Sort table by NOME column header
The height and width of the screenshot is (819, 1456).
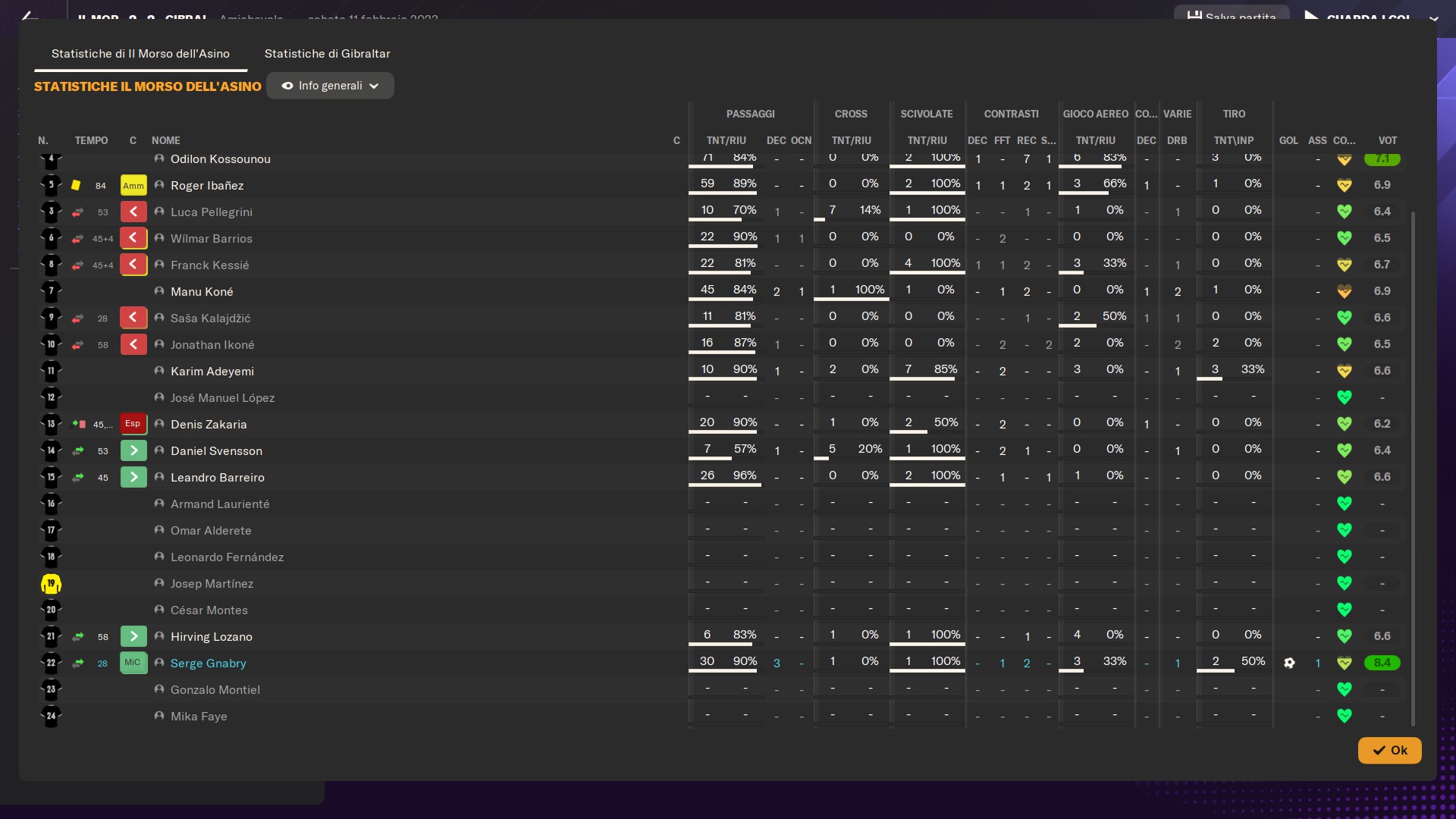165,140
